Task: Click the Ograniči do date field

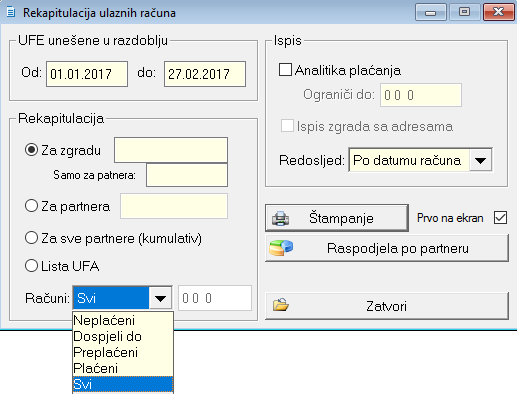Action: 421,95
